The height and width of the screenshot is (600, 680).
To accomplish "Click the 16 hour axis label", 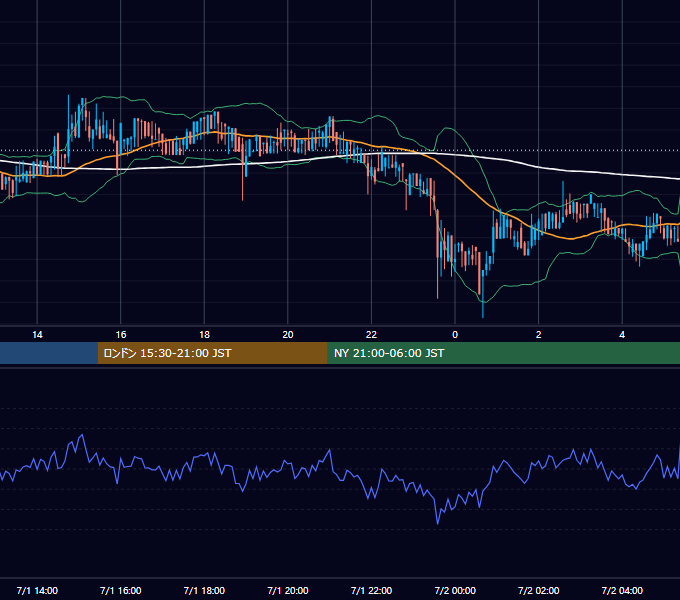I will tap(121, 335).
